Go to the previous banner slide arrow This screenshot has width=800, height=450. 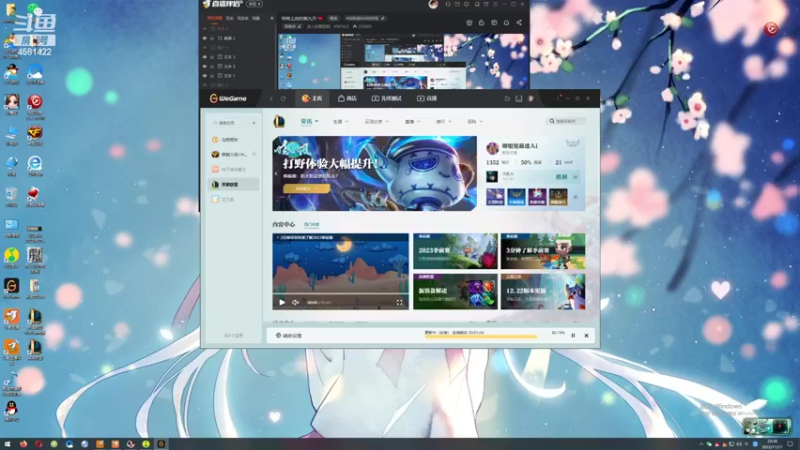pos(277,174)
